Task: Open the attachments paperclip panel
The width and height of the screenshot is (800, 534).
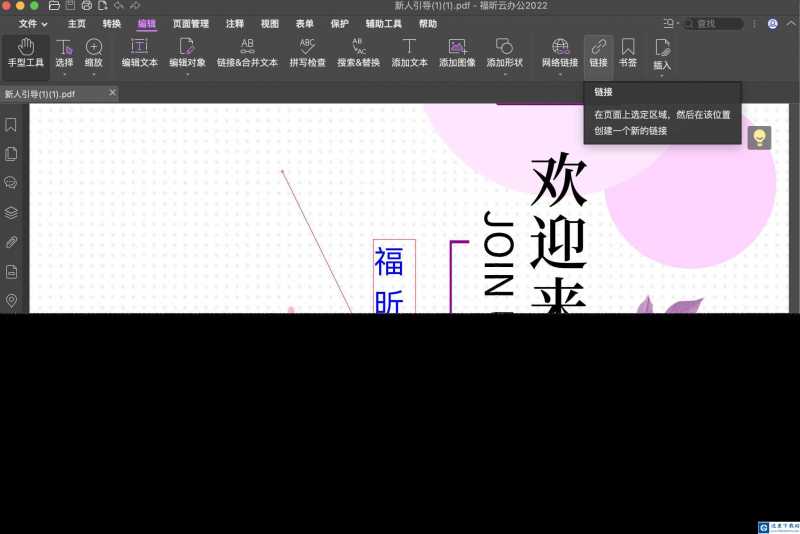Action: 11,242
